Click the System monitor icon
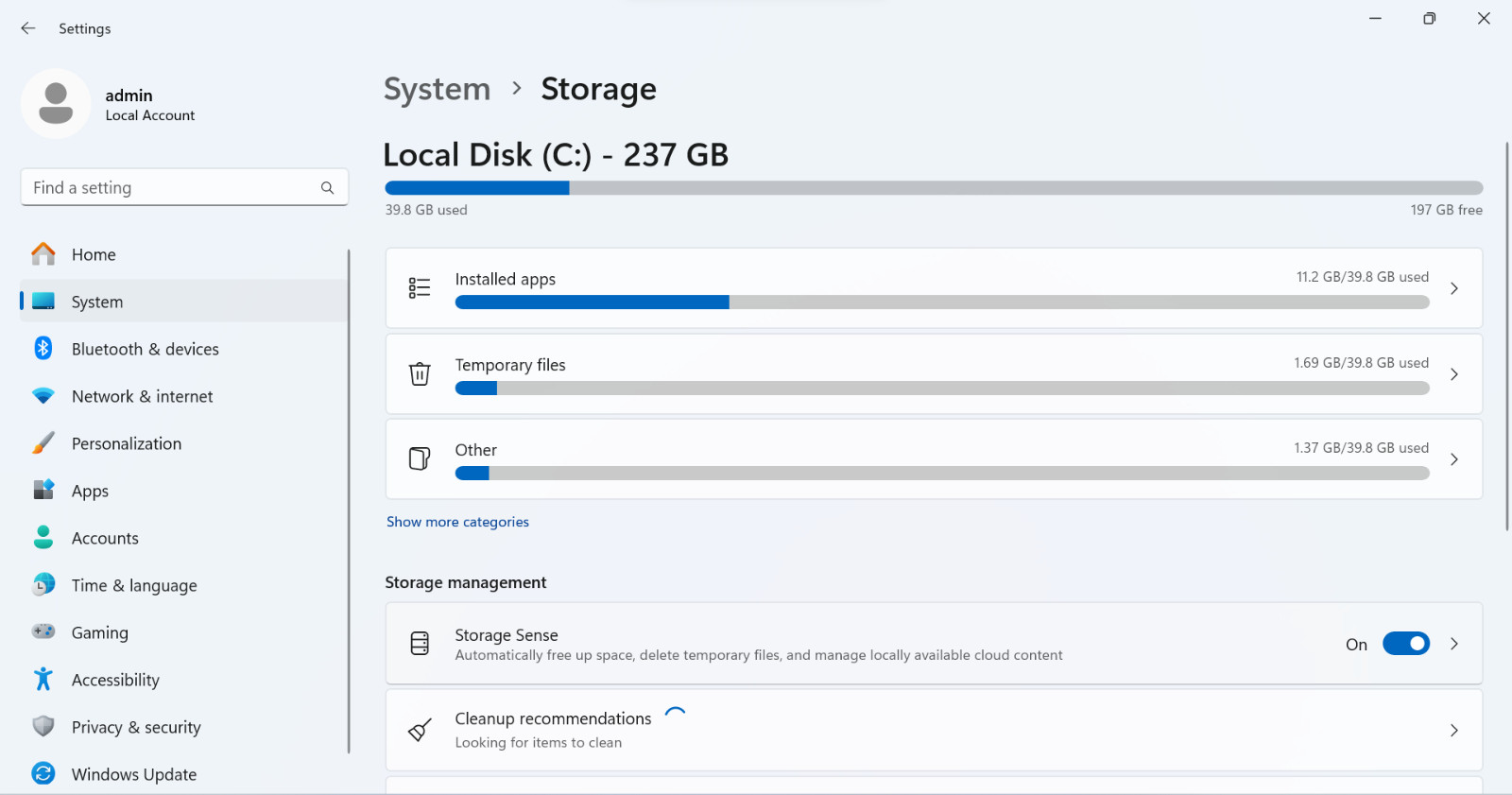The height and width of the screenshot is (795, 1512). click(x=43, y=302)
